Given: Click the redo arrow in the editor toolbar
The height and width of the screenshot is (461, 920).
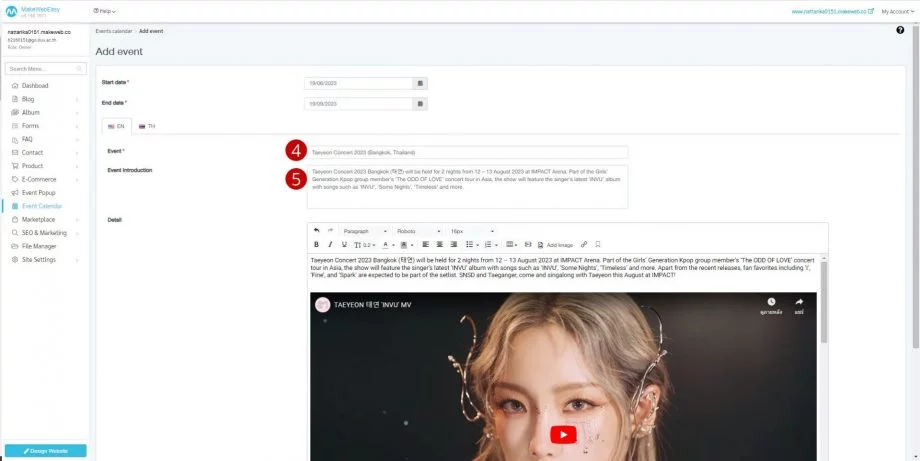Looking at the screenshot, I should point(330,230).
